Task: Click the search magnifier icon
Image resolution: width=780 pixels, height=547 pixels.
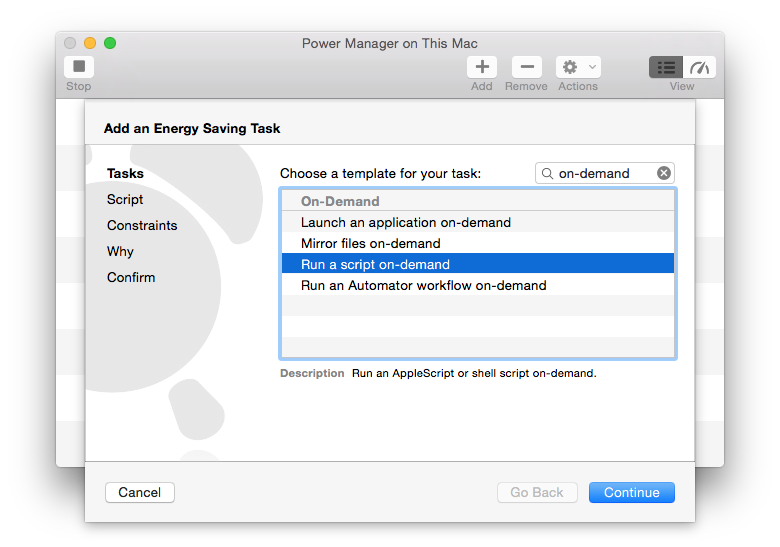Action: click(x=547, y=173)
